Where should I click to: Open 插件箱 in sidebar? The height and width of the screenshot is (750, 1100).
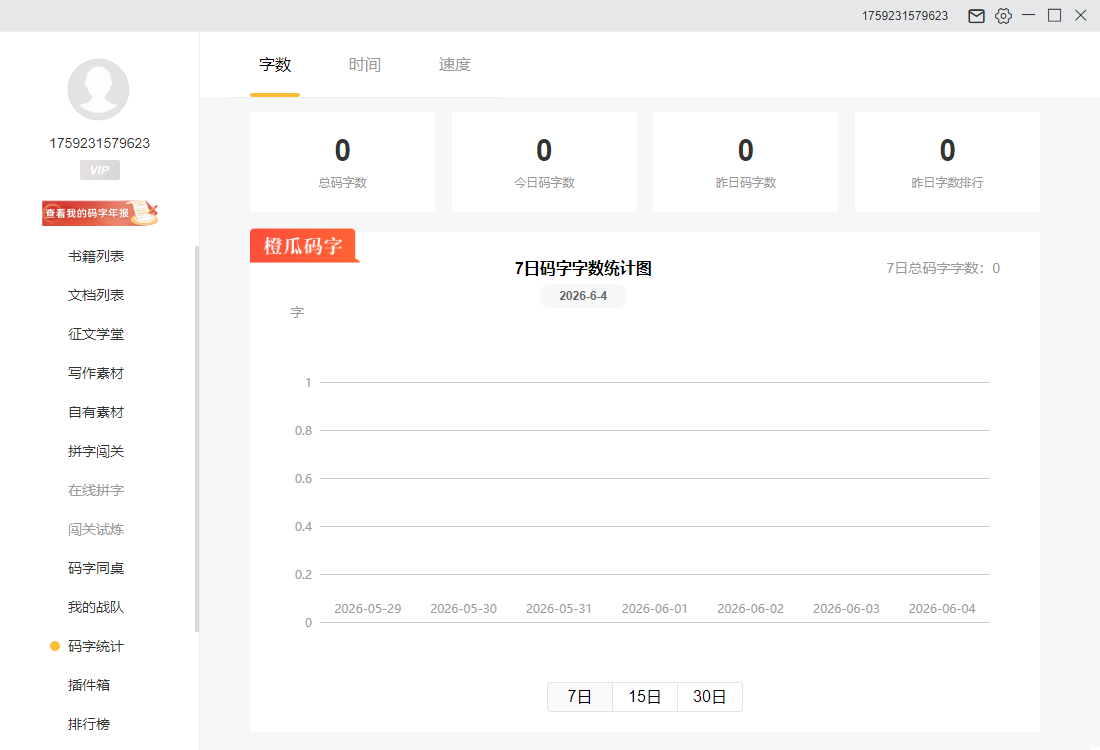pyautogui.click(x=89, y=685)
